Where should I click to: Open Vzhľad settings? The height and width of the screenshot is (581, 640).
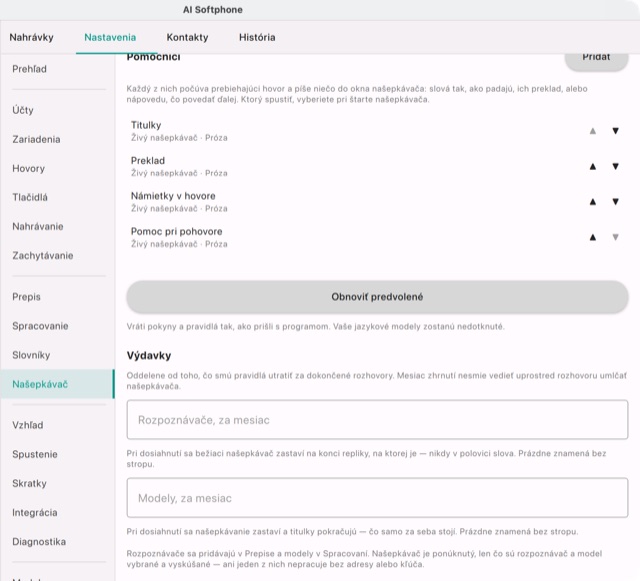[58, 425]
